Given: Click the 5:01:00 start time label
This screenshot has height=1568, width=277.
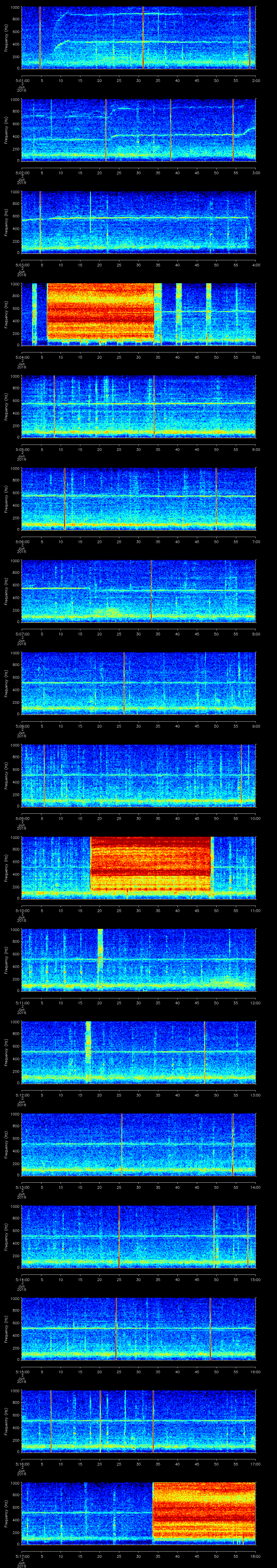Looking at the screenshot, I should click(22, 80).
